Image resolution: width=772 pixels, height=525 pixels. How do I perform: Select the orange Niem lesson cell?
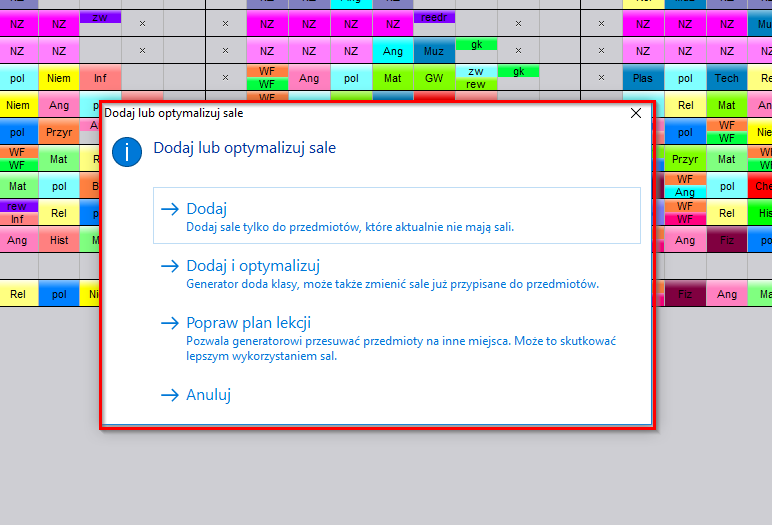pyautogui.click(x=59, y=77)
